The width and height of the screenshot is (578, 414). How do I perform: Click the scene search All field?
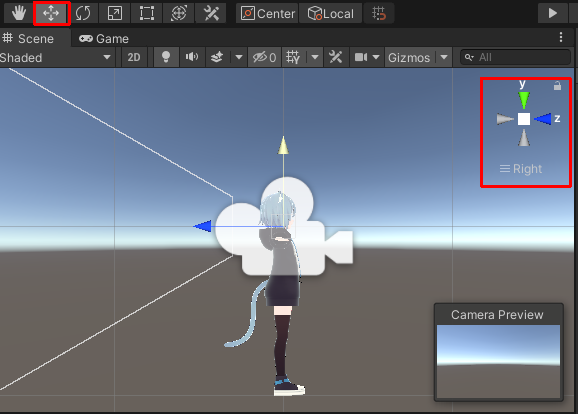[x=515, y=57]
